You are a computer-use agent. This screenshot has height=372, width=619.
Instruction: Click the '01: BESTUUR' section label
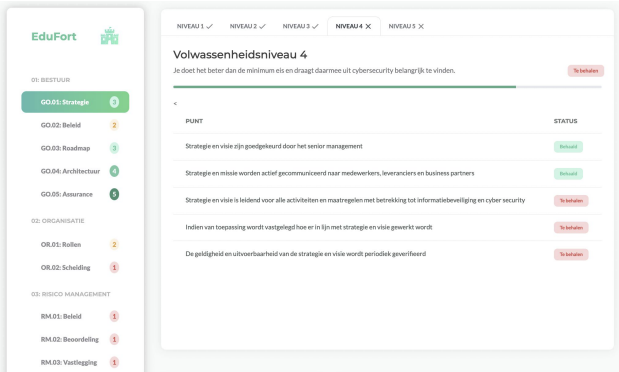(x=51, y=80)
